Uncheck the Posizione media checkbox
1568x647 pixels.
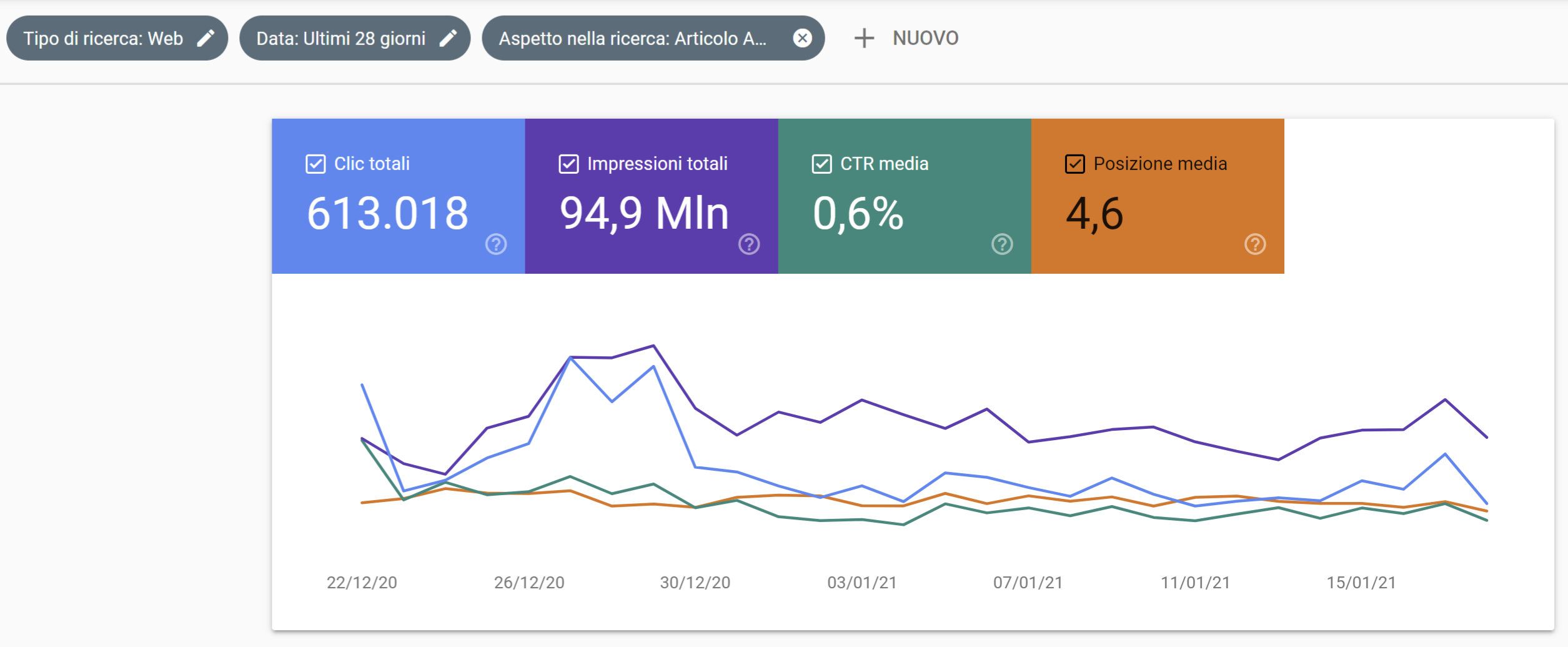[1074, 164]
